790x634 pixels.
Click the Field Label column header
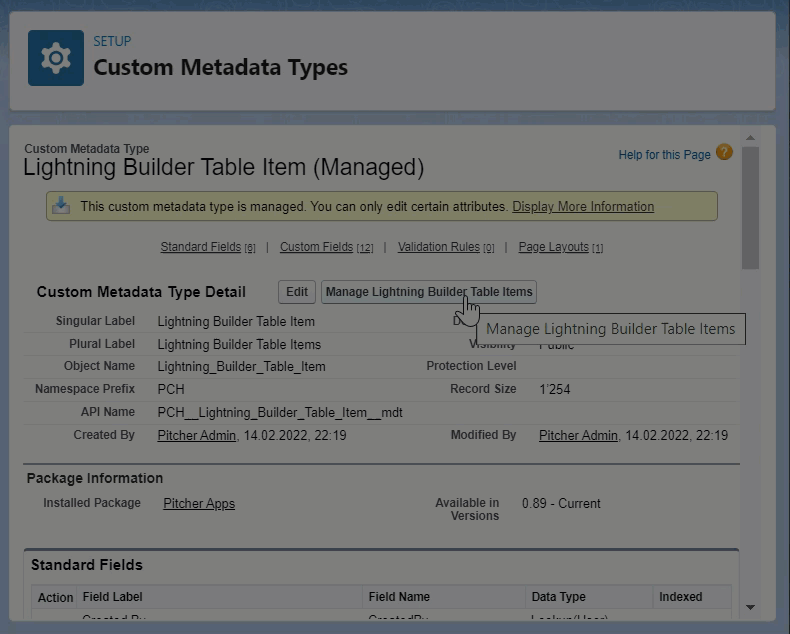coord(112,597)
